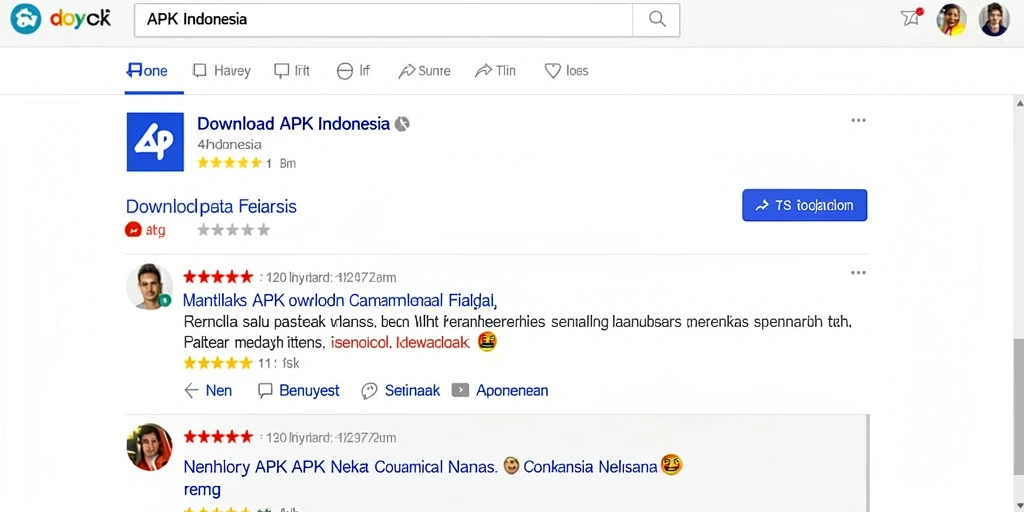Click emoji before Conkansia
Screen dimensions: 1024x512
tap(511, 466)
